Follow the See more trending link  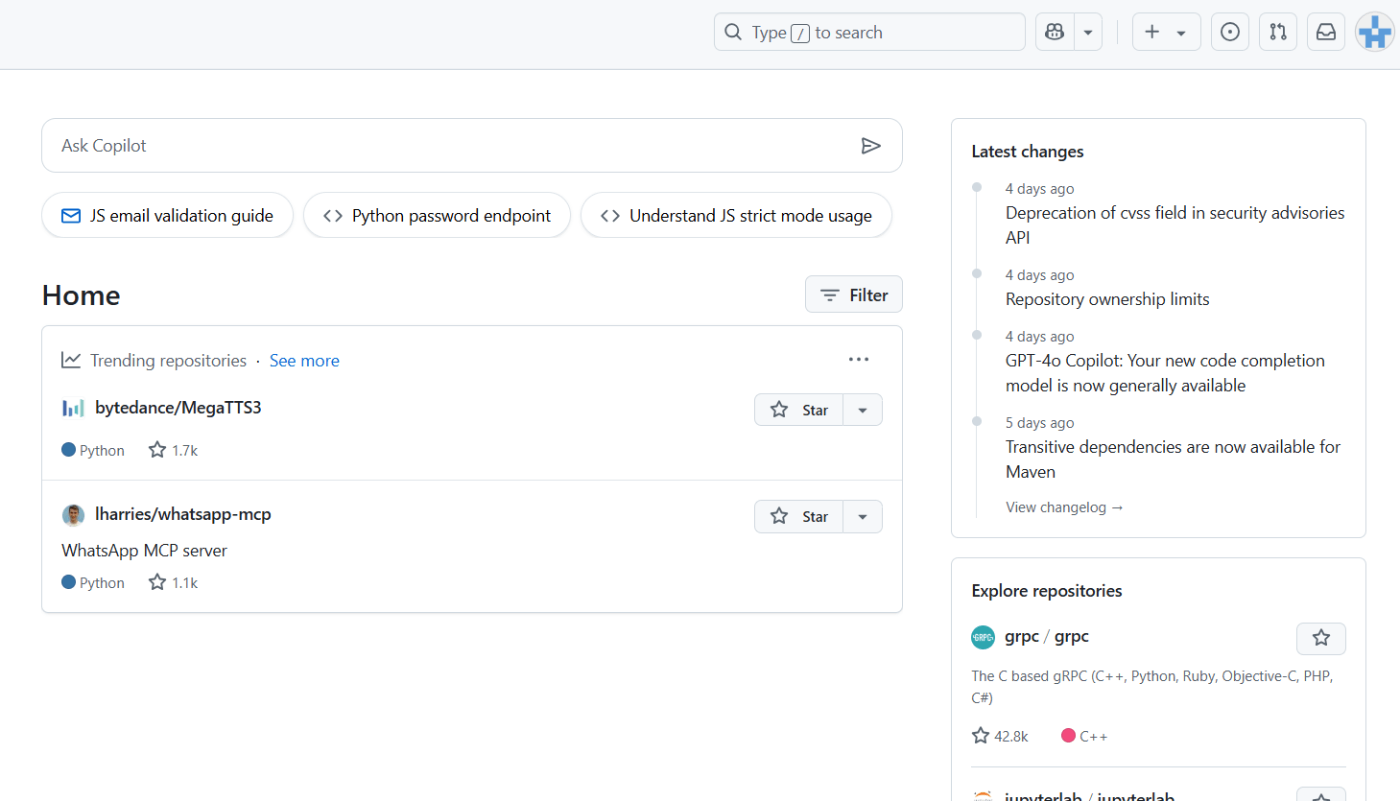pyautogui.click(x=304, y=361)
